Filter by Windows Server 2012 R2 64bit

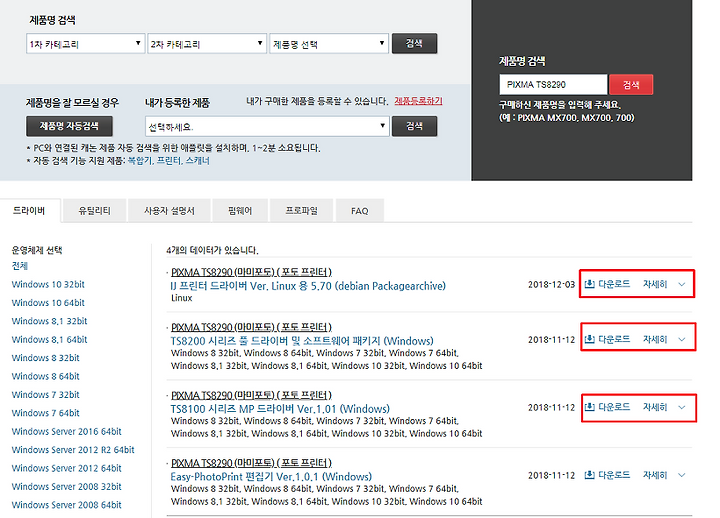[73, 450]
